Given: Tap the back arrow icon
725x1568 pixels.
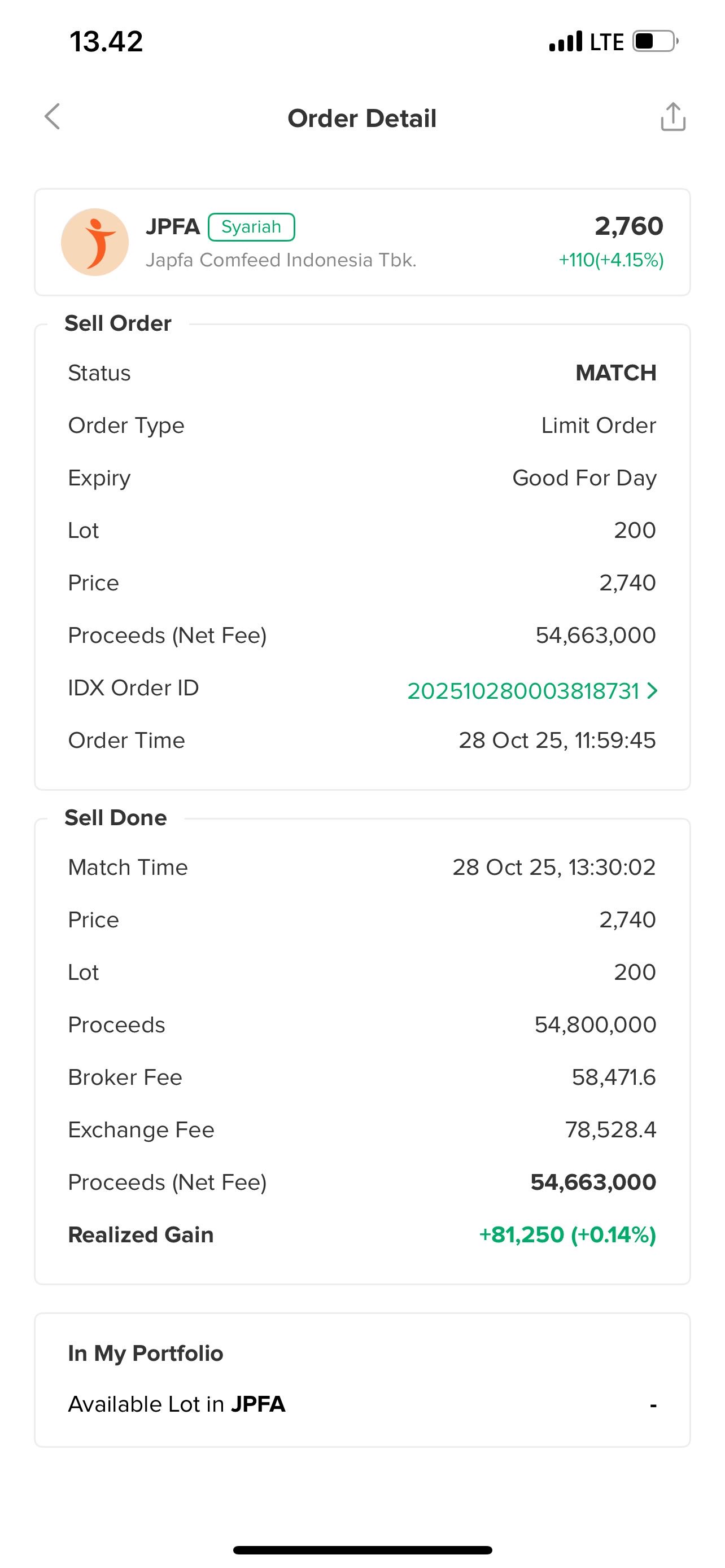Looking at the screenshot, I should [53, 116].
